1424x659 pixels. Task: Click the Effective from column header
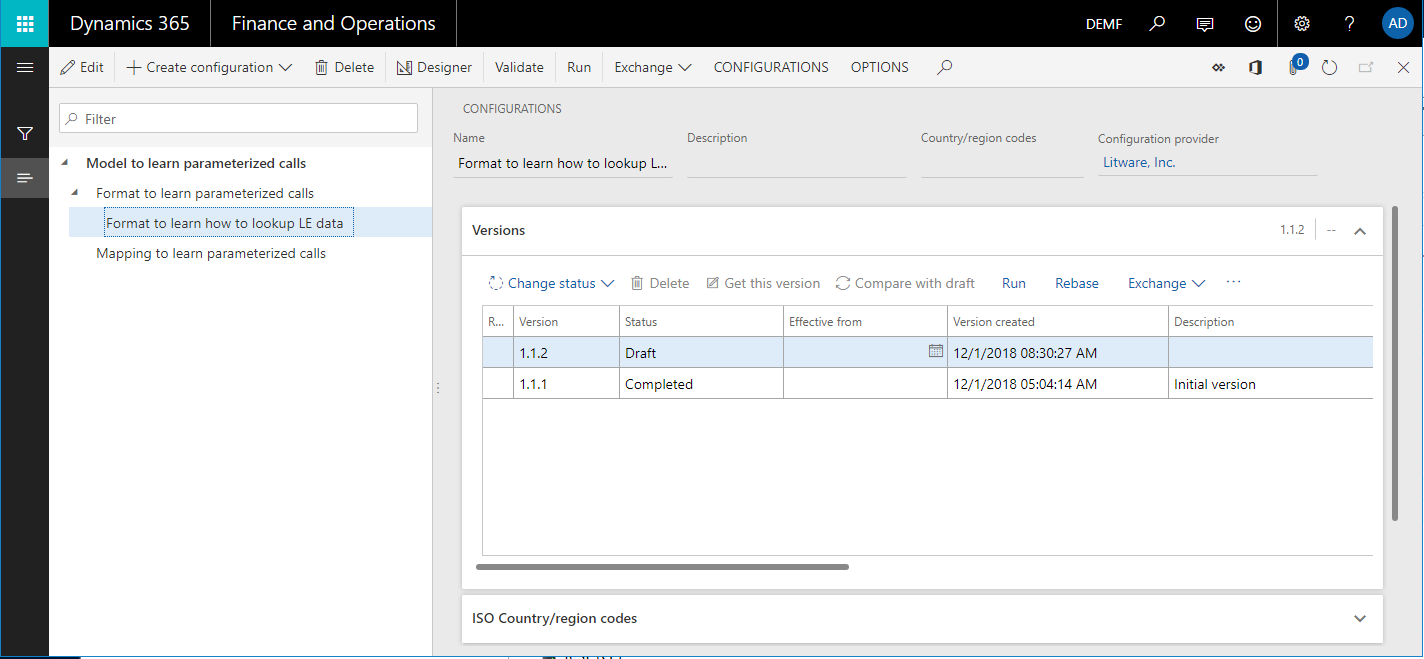[865, 321]
